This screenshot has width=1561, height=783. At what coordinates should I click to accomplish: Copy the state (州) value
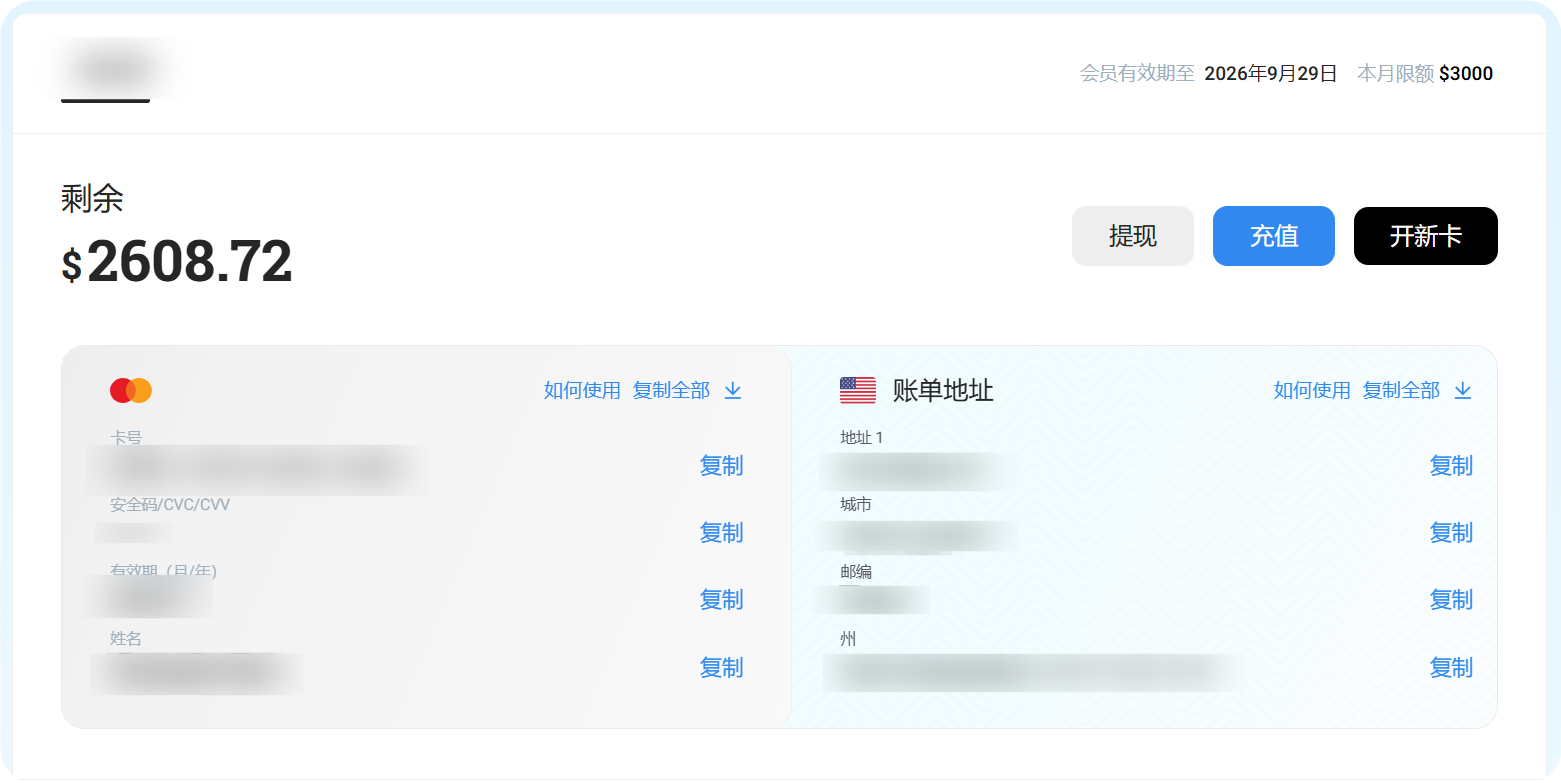1451,668
